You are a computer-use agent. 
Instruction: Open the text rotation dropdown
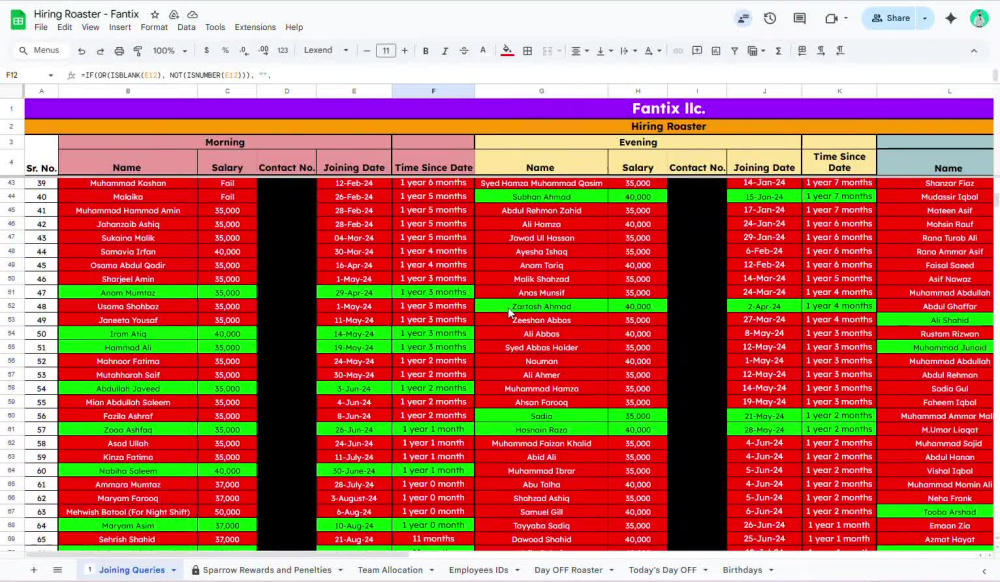tap(652, 50)
